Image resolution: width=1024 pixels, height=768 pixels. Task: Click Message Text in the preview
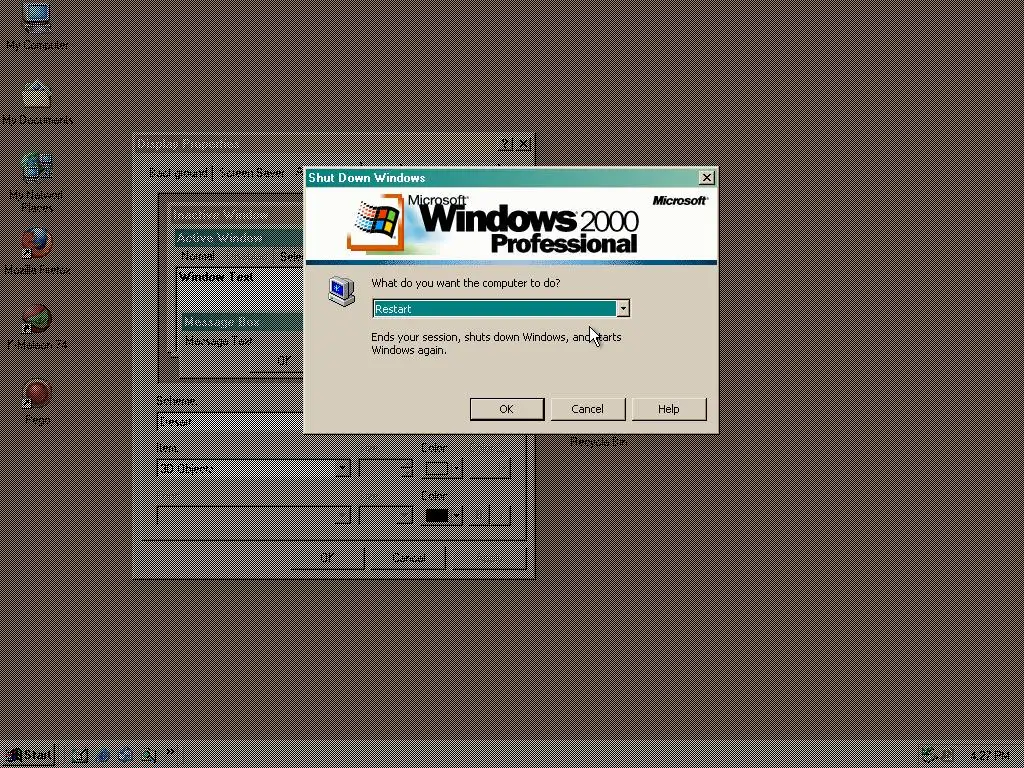coord(219,341)
